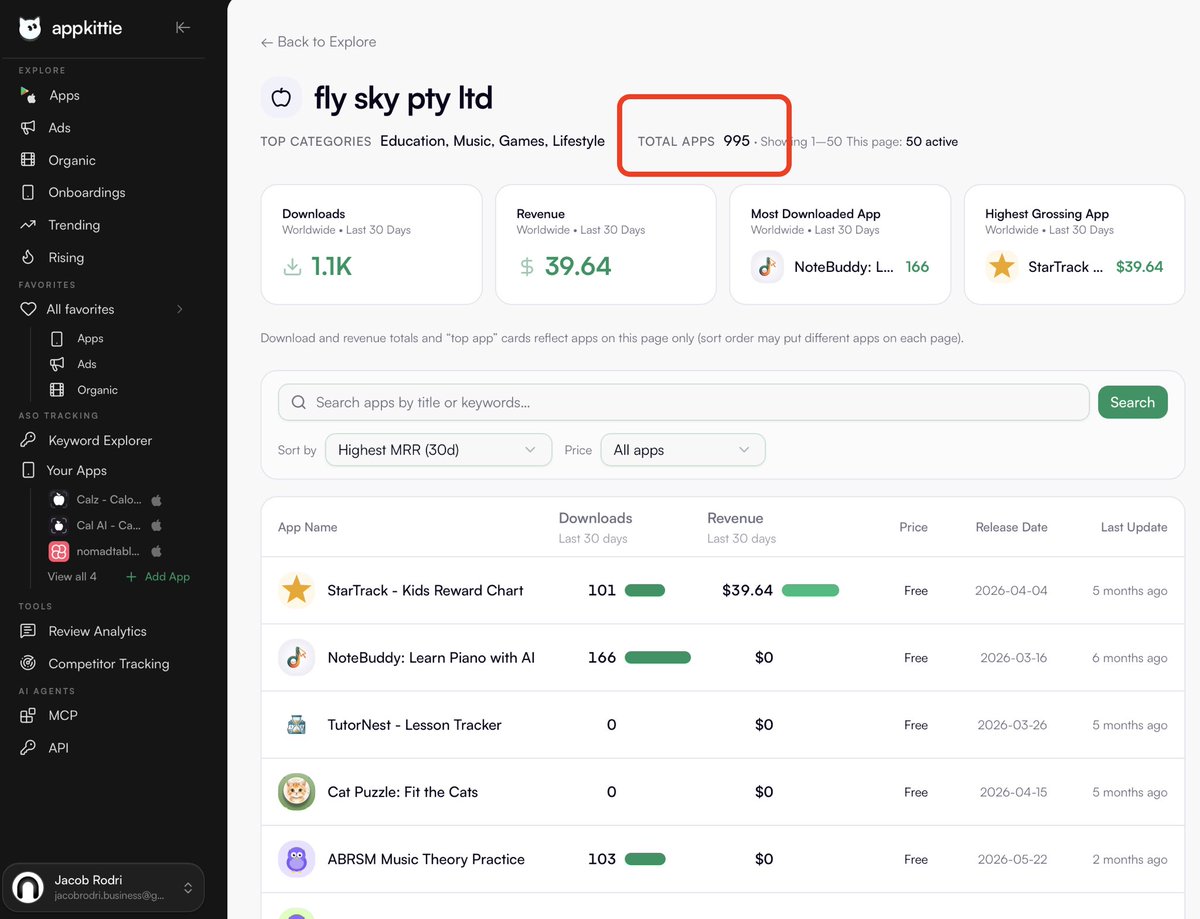Click View all 4 link

coord(72,577)
